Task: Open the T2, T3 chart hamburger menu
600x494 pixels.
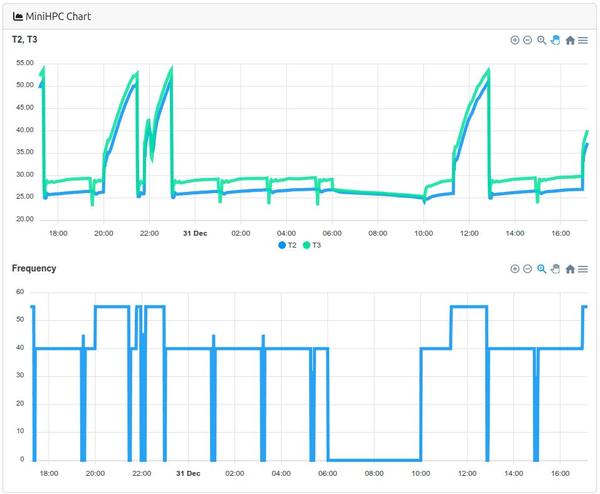Action: [x=583, y=40]
